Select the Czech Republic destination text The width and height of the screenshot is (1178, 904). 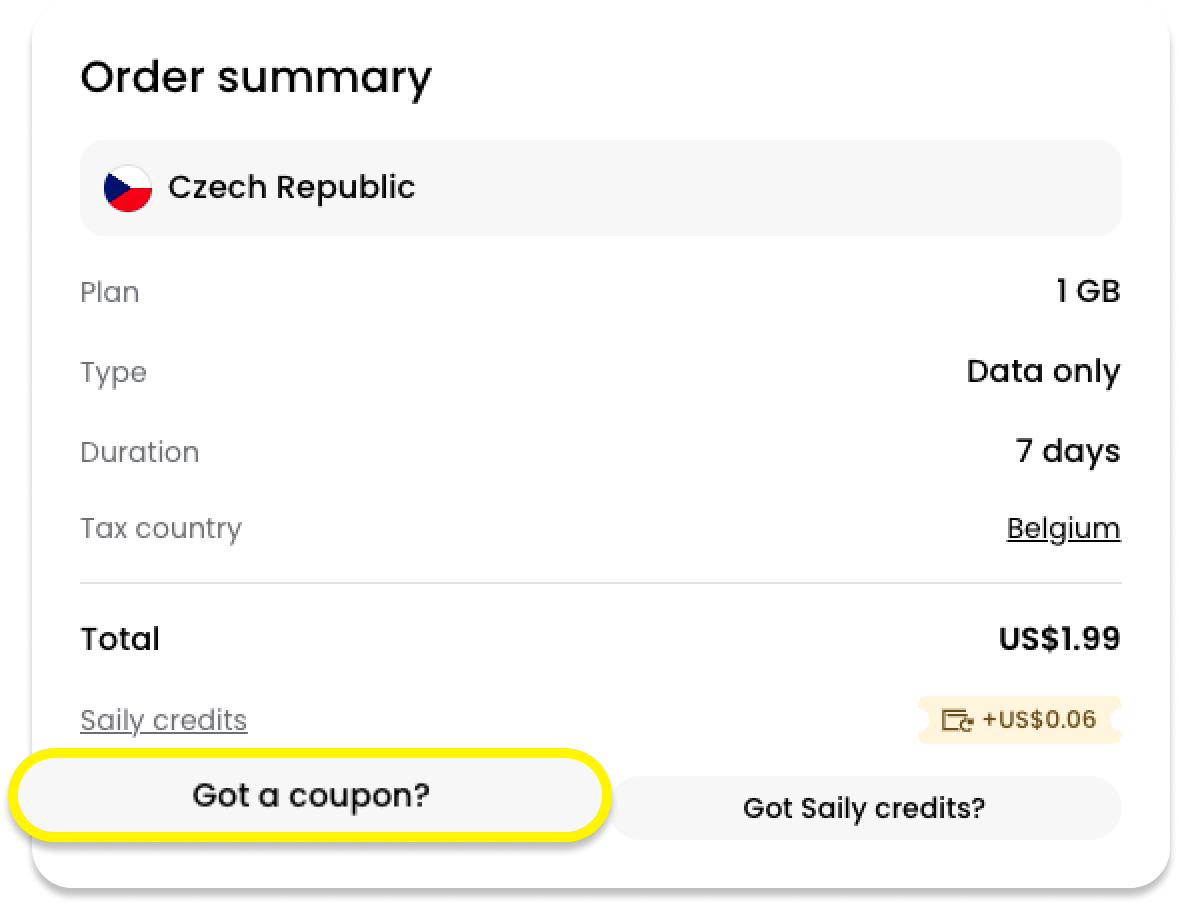pyautogui.click(x=291, y=187)
